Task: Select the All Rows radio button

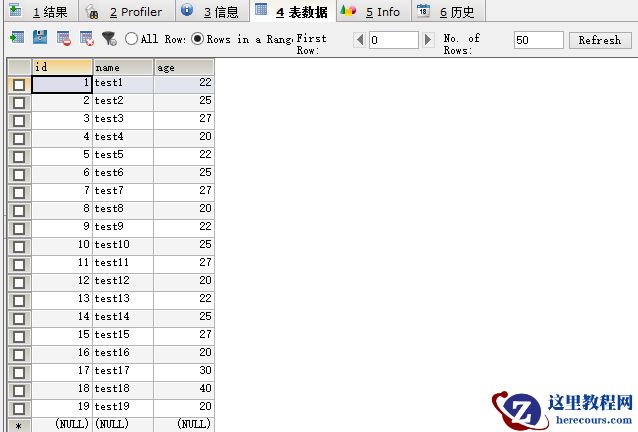Action: coord(131,39)
